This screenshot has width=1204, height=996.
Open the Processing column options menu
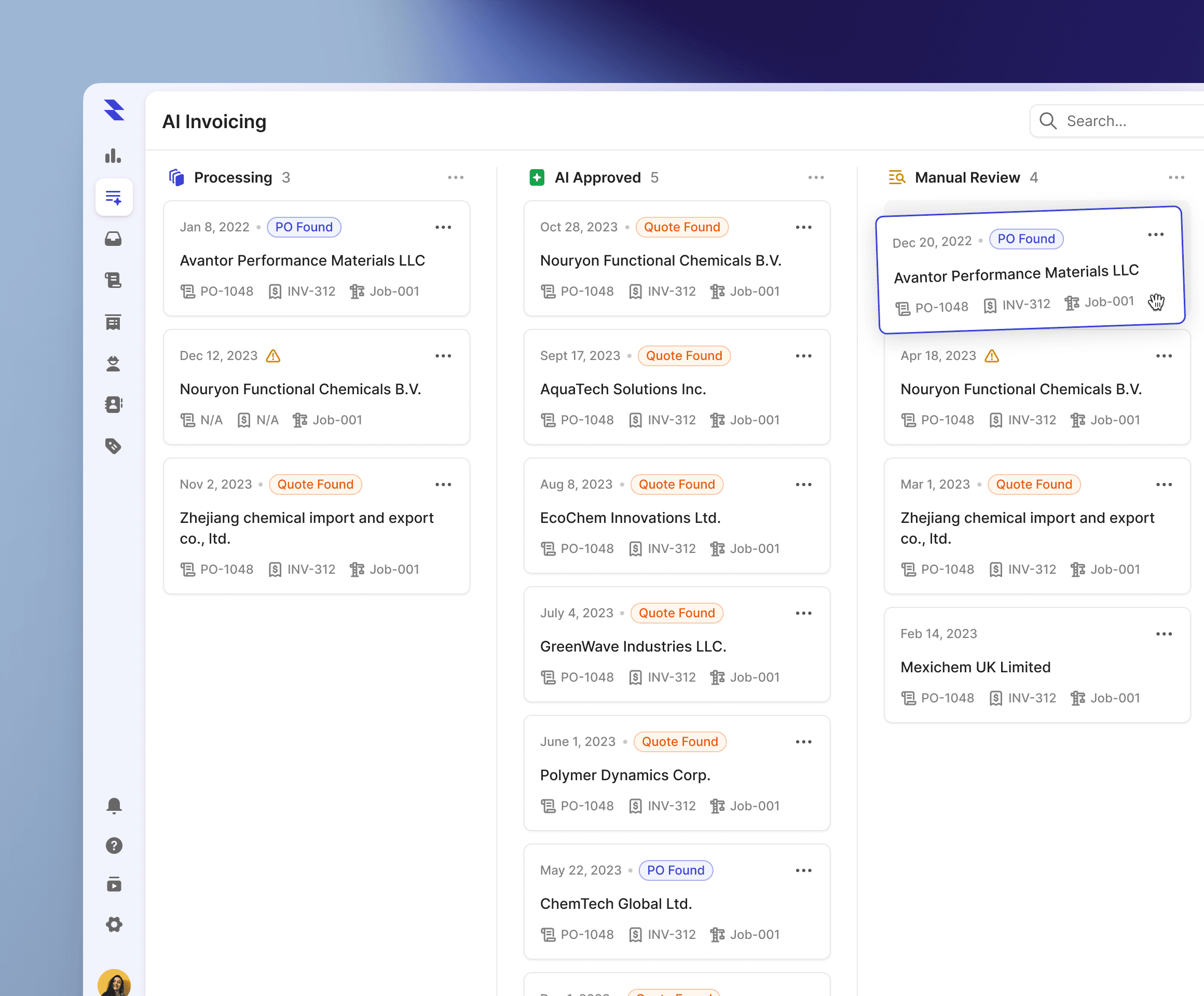(456, 177)
